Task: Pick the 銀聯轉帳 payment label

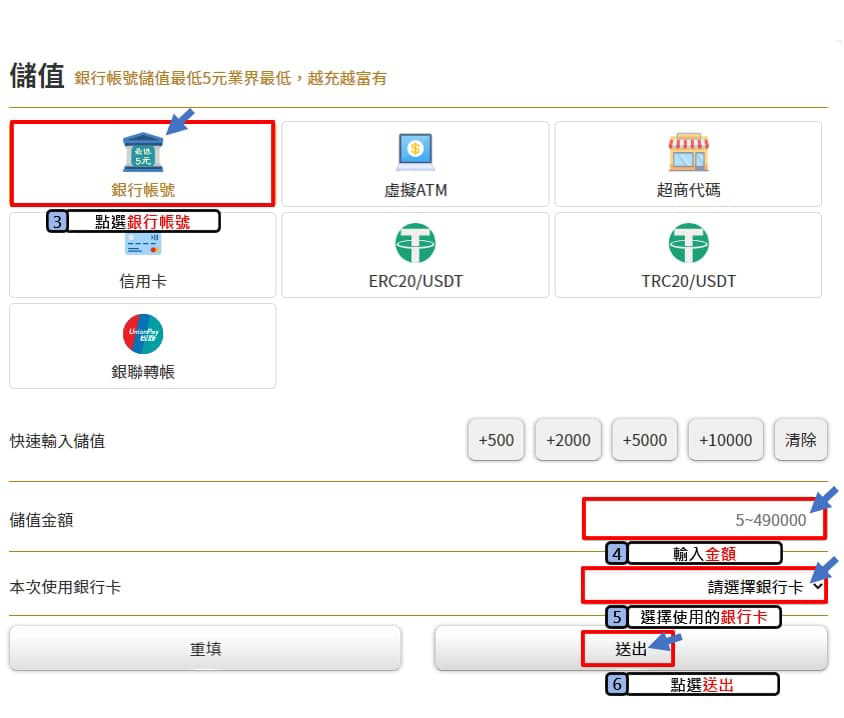Action: pos(142,371)
